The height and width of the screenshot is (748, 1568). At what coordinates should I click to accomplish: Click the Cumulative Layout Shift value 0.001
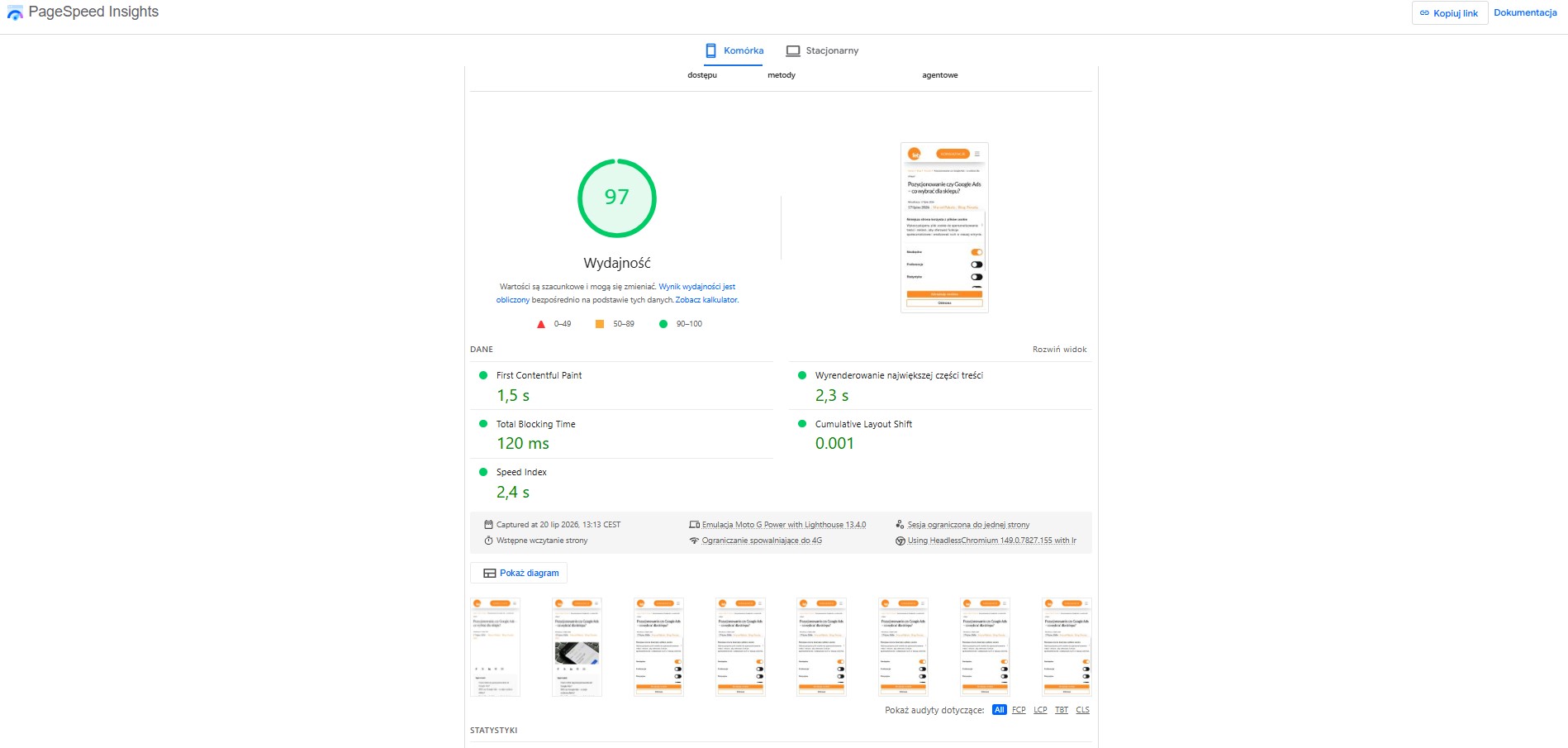[834, 444]
